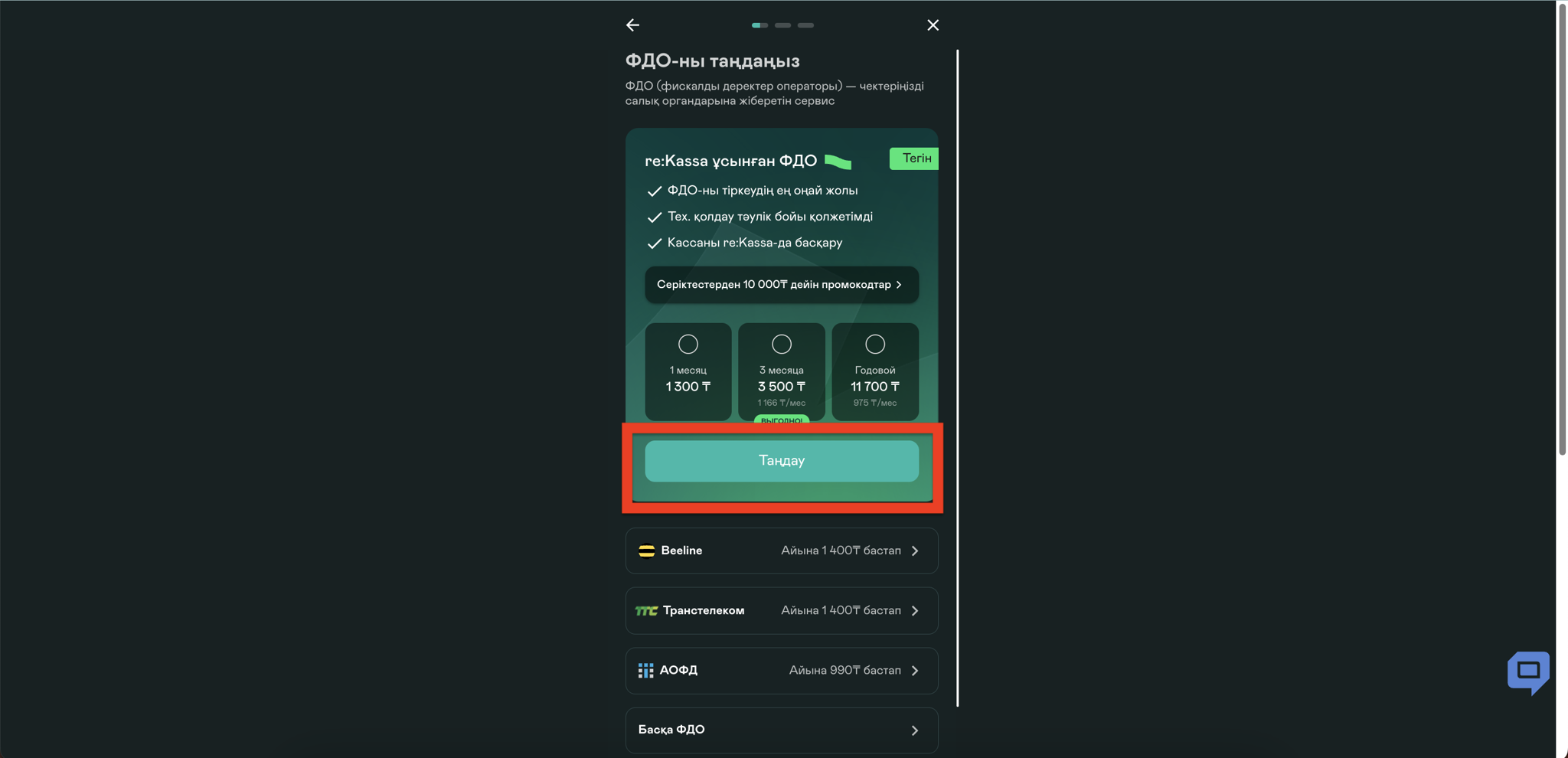The width and height of the screenshot is (1568, 758).
Task: Click the Таңдау button
Action: (782, 461)
